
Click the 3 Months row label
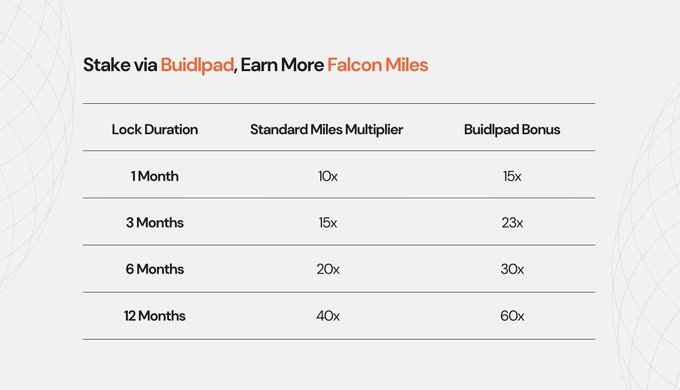tap(155, 223)
